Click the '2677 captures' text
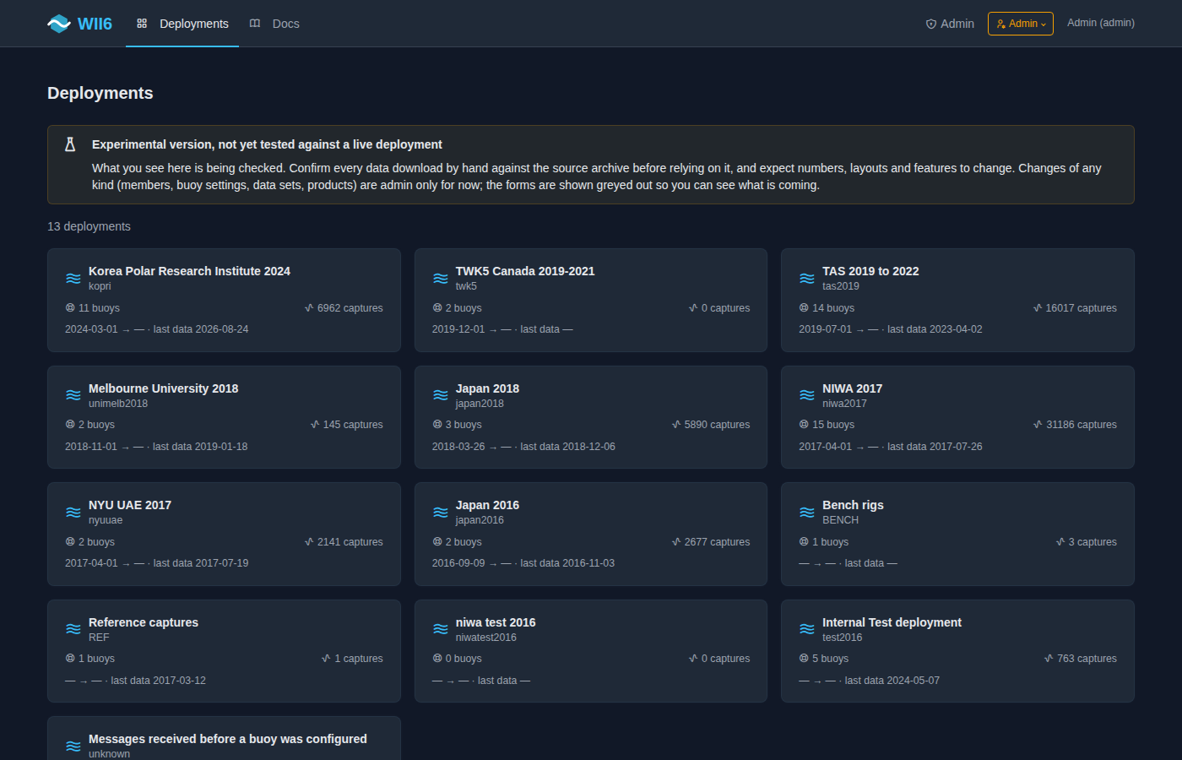1182x760 pixels. (x=717, y=542)
